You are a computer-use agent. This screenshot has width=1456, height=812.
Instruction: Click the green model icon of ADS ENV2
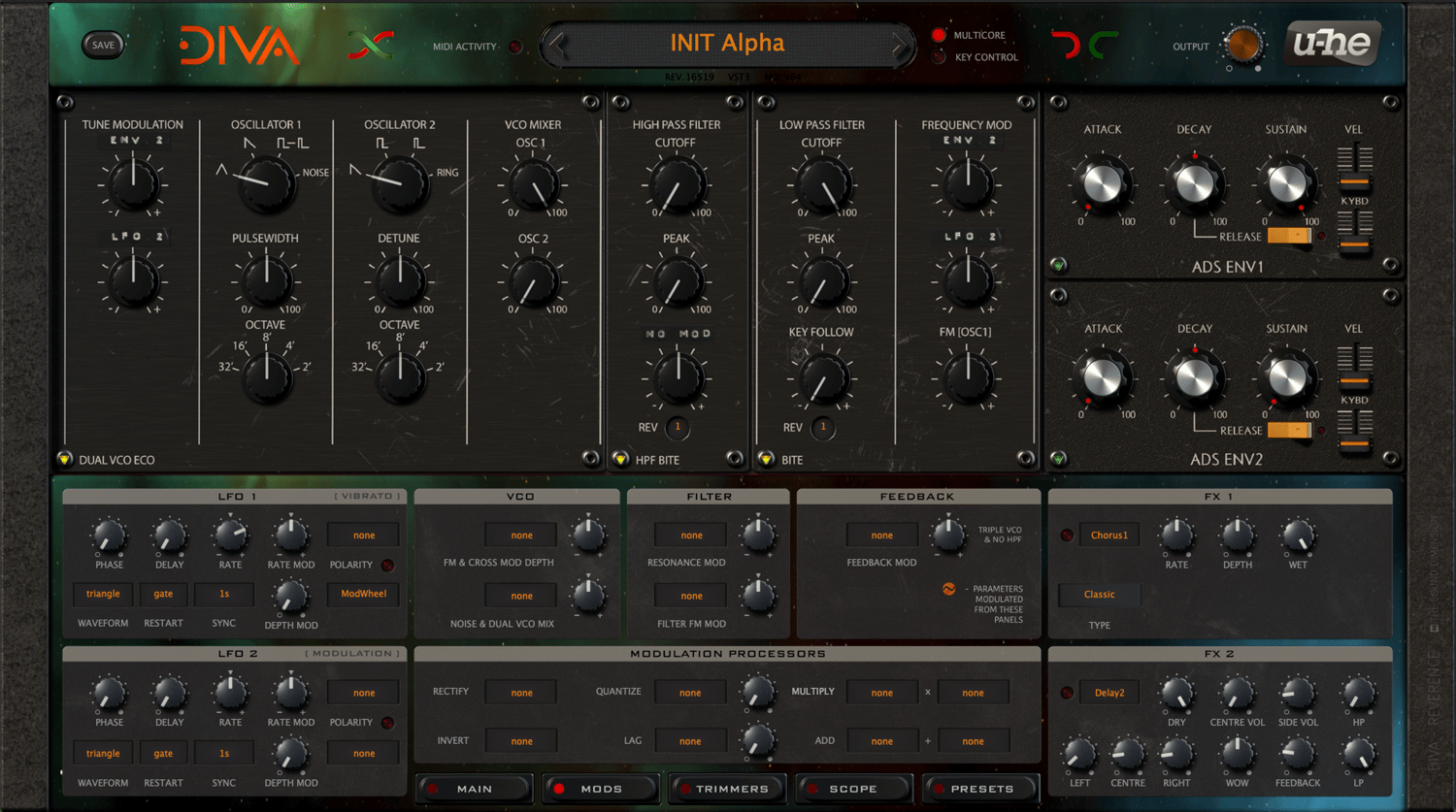[x=1058, y=458]
